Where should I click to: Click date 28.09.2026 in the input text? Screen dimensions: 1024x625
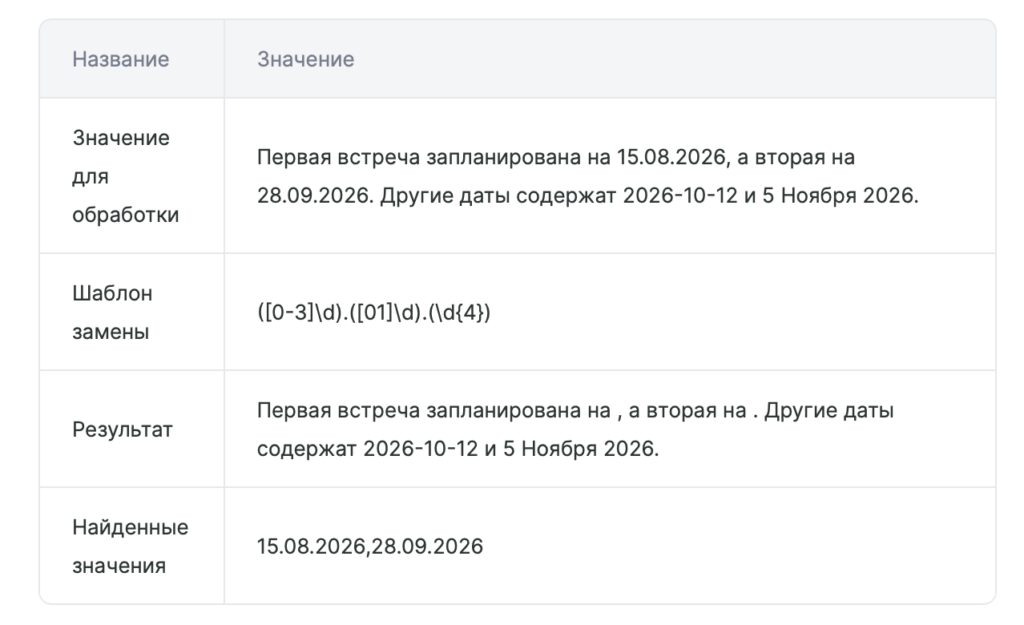[x=315, y=195]
